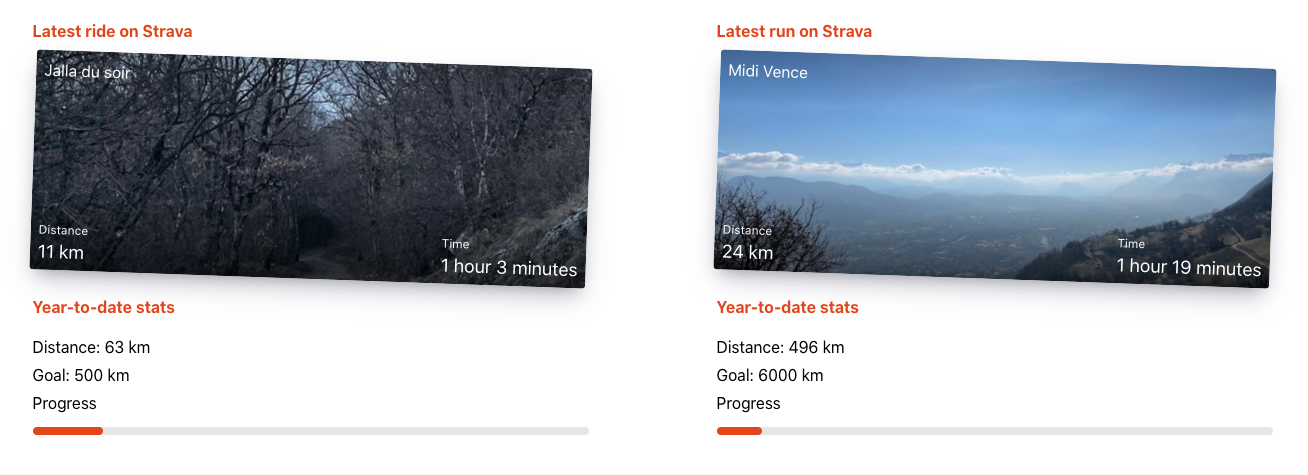Screen dimensions: 1308x475
Task: Click the run distance '24 km' value
Action: pyautogui.click(x=748, y=252)
